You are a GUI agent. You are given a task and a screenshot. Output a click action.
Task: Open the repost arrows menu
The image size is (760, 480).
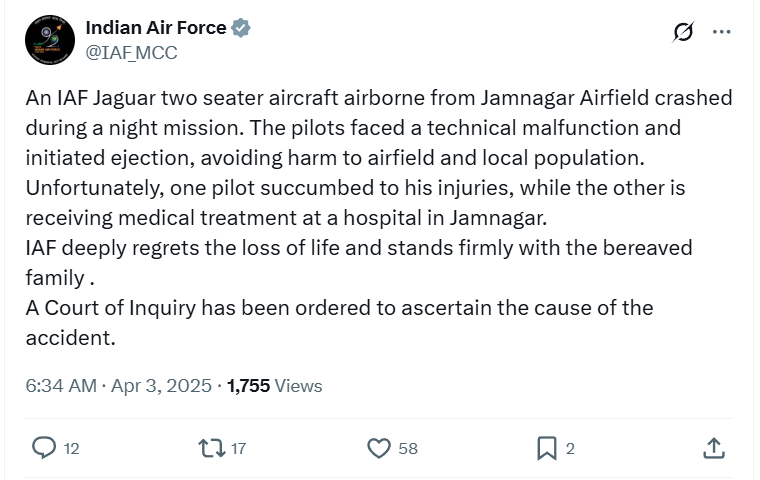click(212, 448)
